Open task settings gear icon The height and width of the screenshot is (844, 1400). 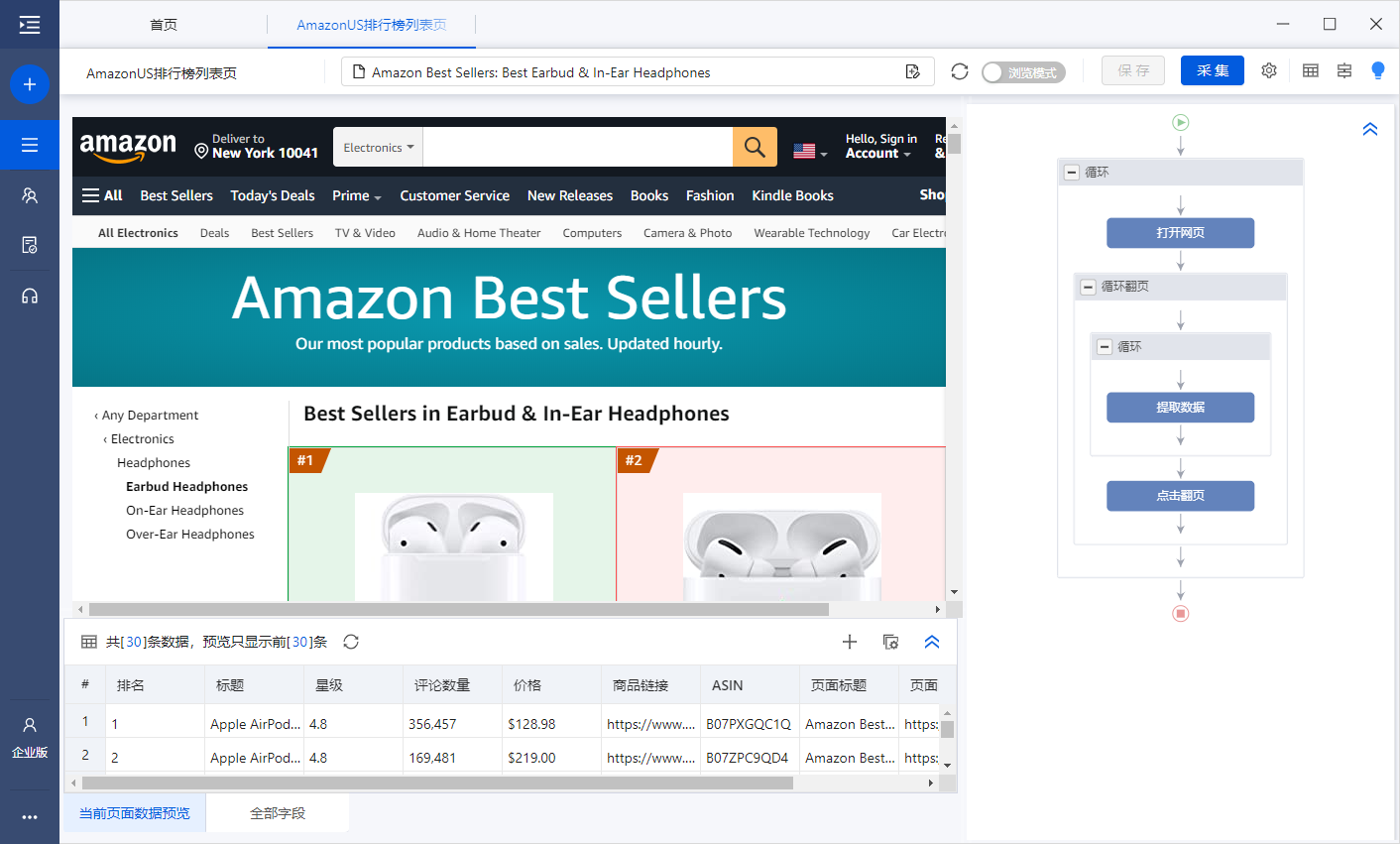(x=1269, y=70)
